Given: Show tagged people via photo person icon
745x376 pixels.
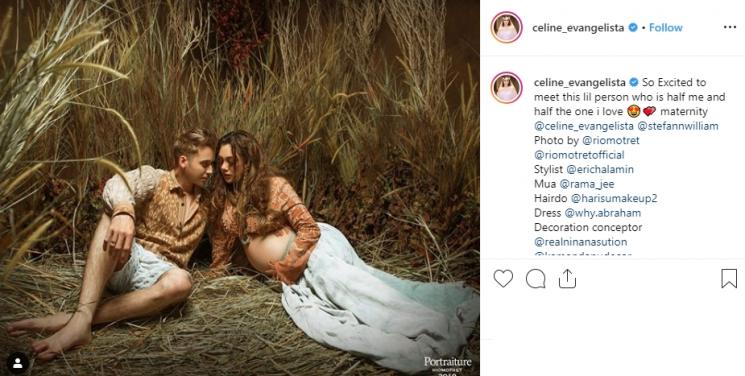Looking at the screenshot, I should click(18, 363).
